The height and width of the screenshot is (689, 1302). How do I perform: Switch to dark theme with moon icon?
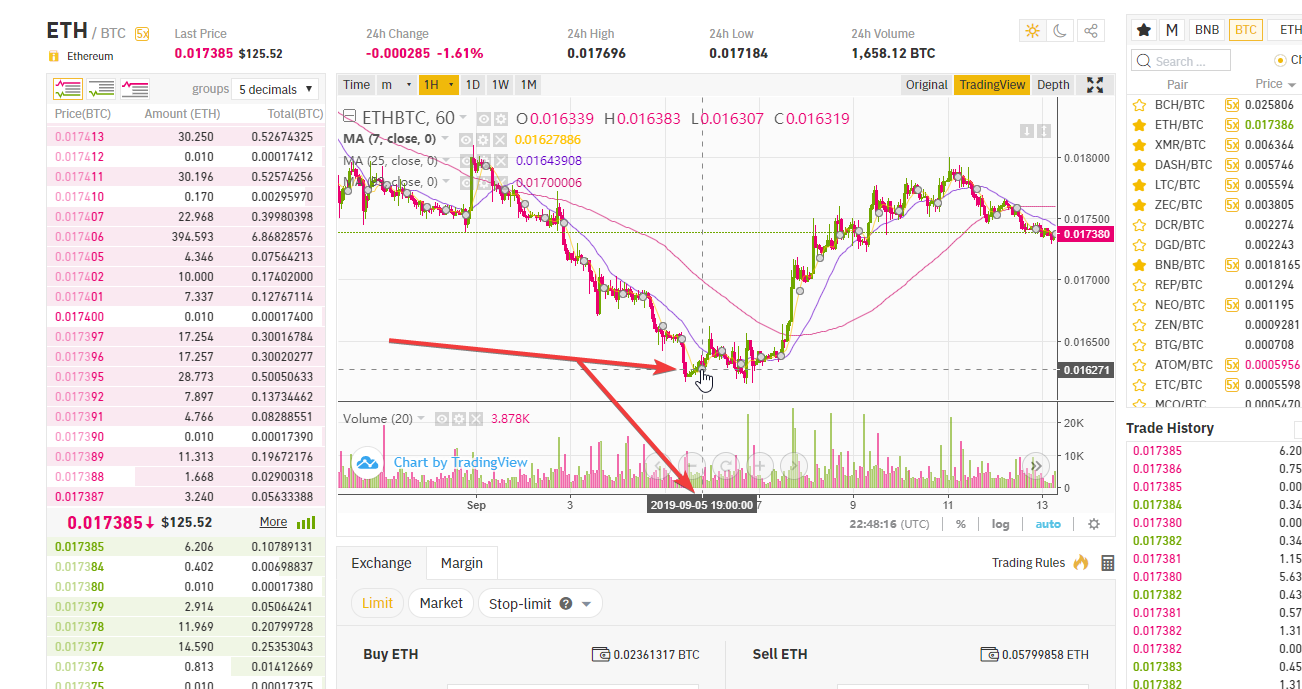(x=1062, y=31)
